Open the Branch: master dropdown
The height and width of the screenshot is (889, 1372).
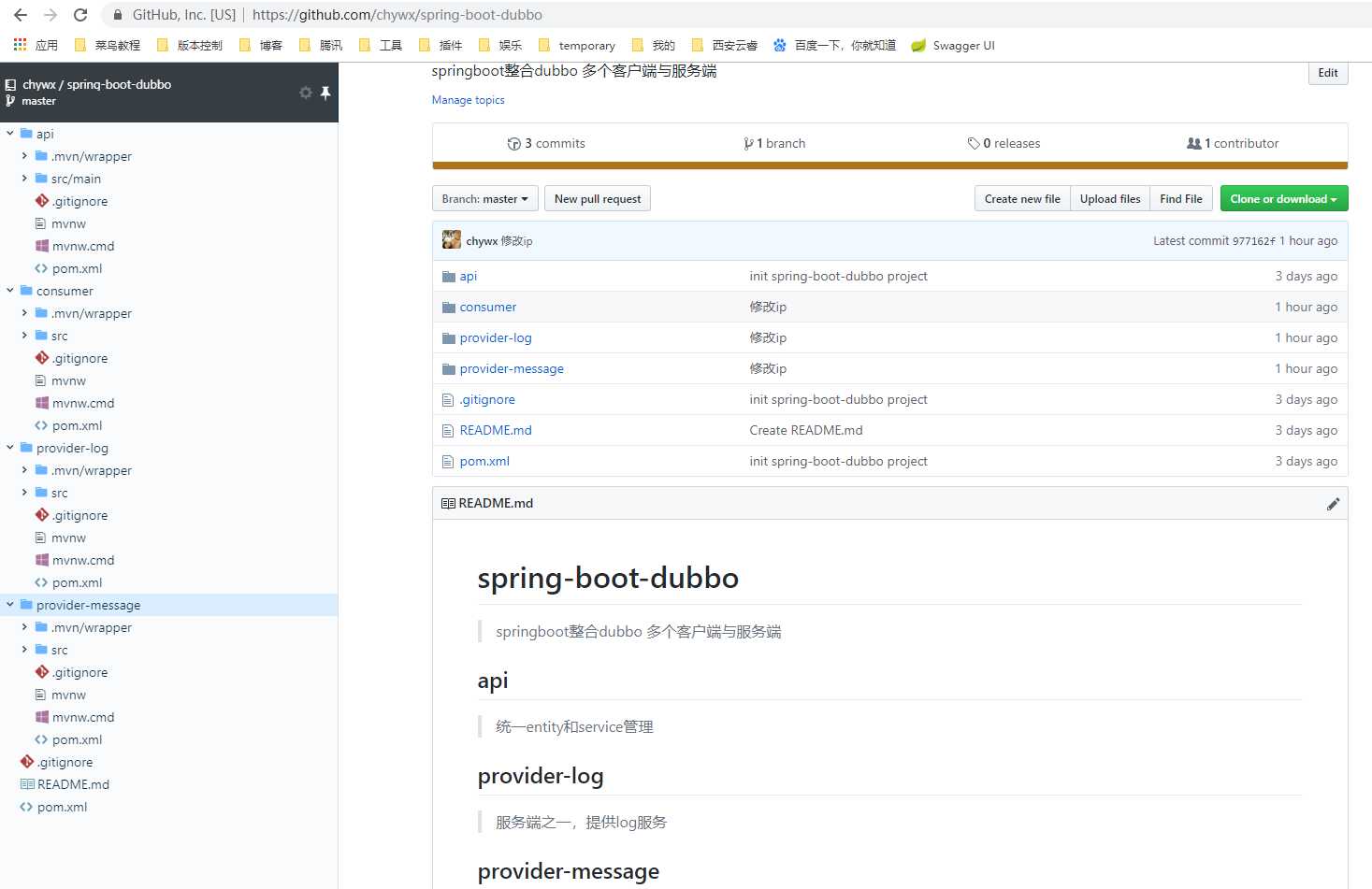click(x=485, y=199)
